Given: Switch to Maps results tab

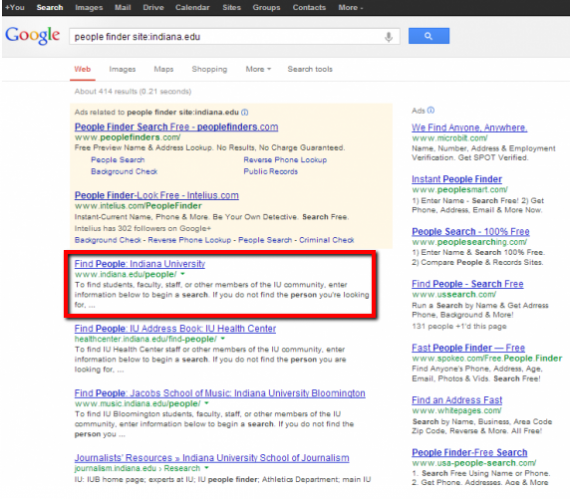Looking at the screenshot, I should (164, 69).
